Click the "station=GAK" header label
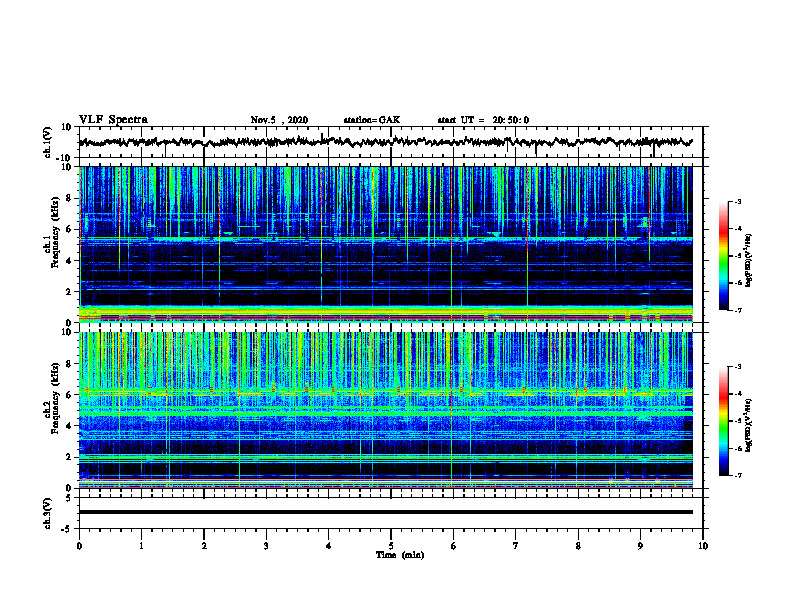The width and height of the screenshot is (792, 612). pyautogui.click(x=372, y=120)
